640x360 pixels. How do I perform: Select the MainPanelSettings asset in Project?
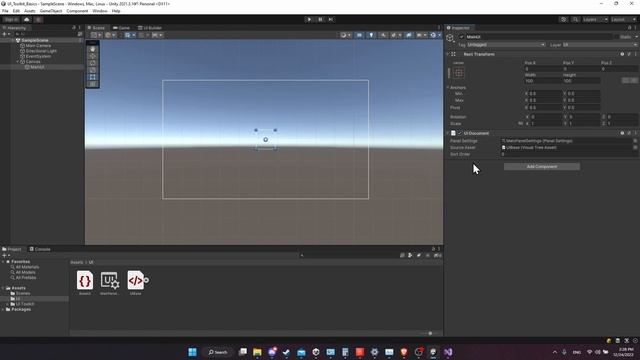click(x=110, y=280)
